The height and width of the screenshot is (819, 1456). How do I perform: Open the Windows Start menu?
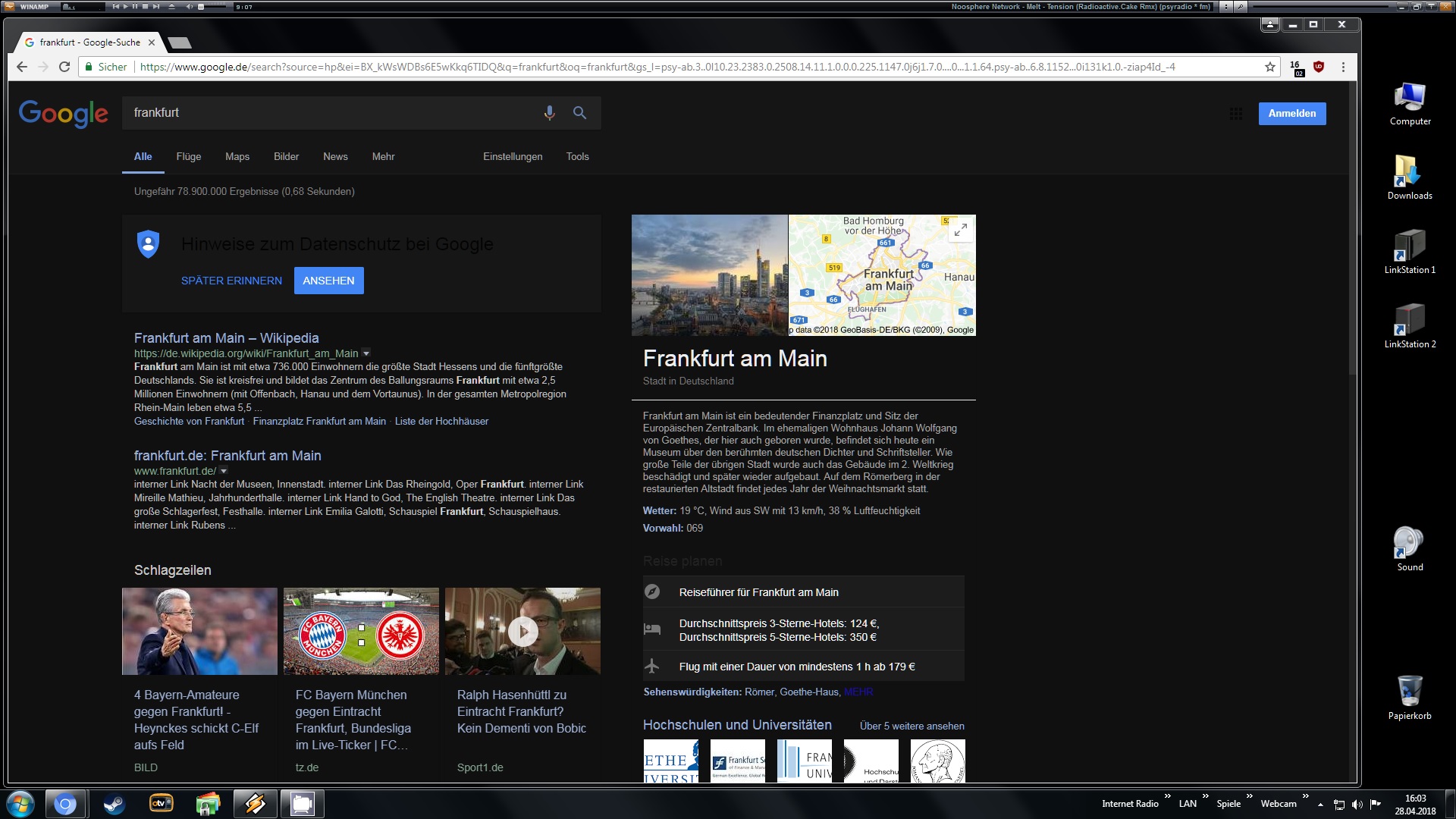point(20,804)
